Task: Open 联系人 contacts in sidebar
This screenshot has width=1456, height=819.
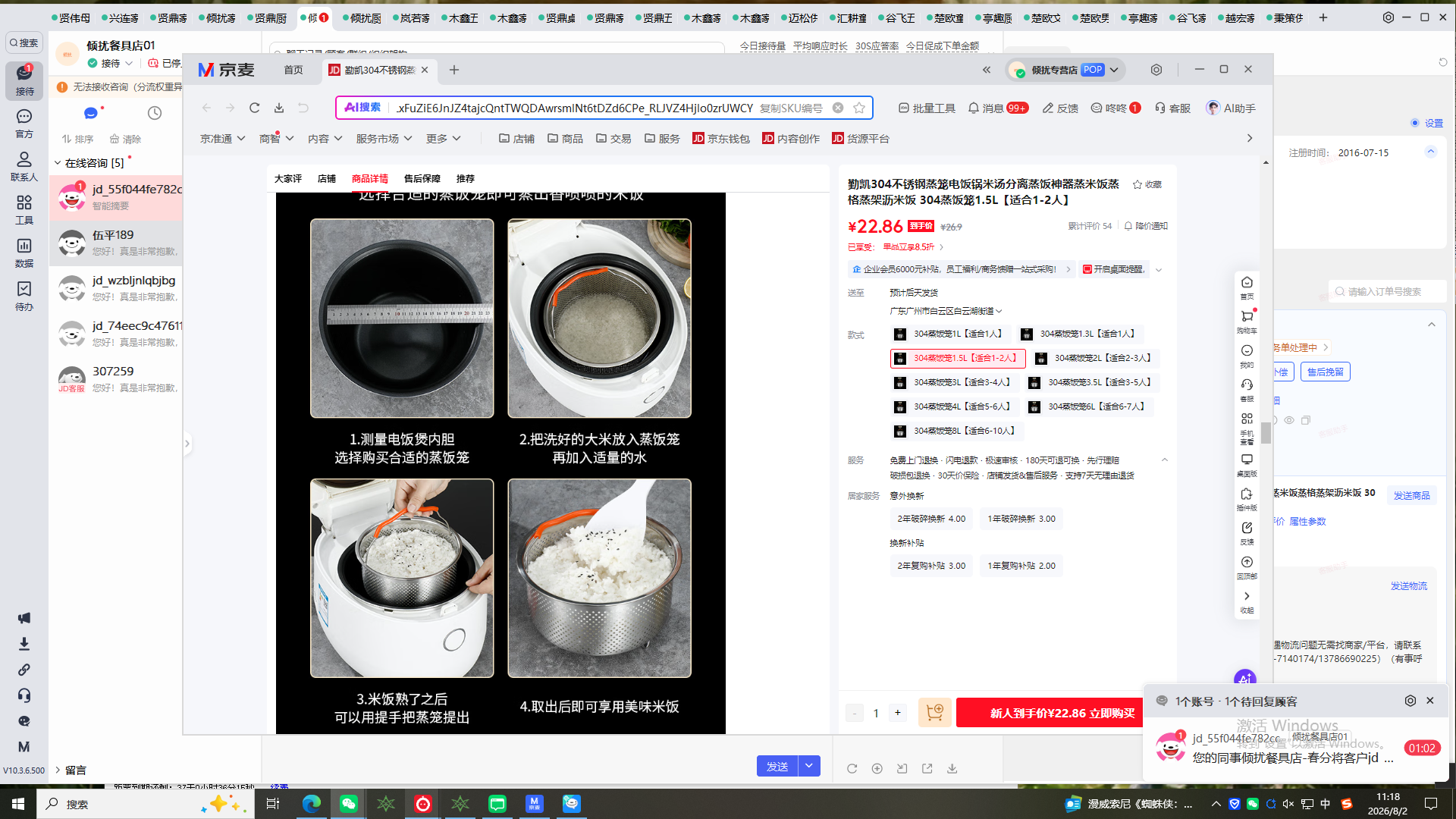Action: 24,166
